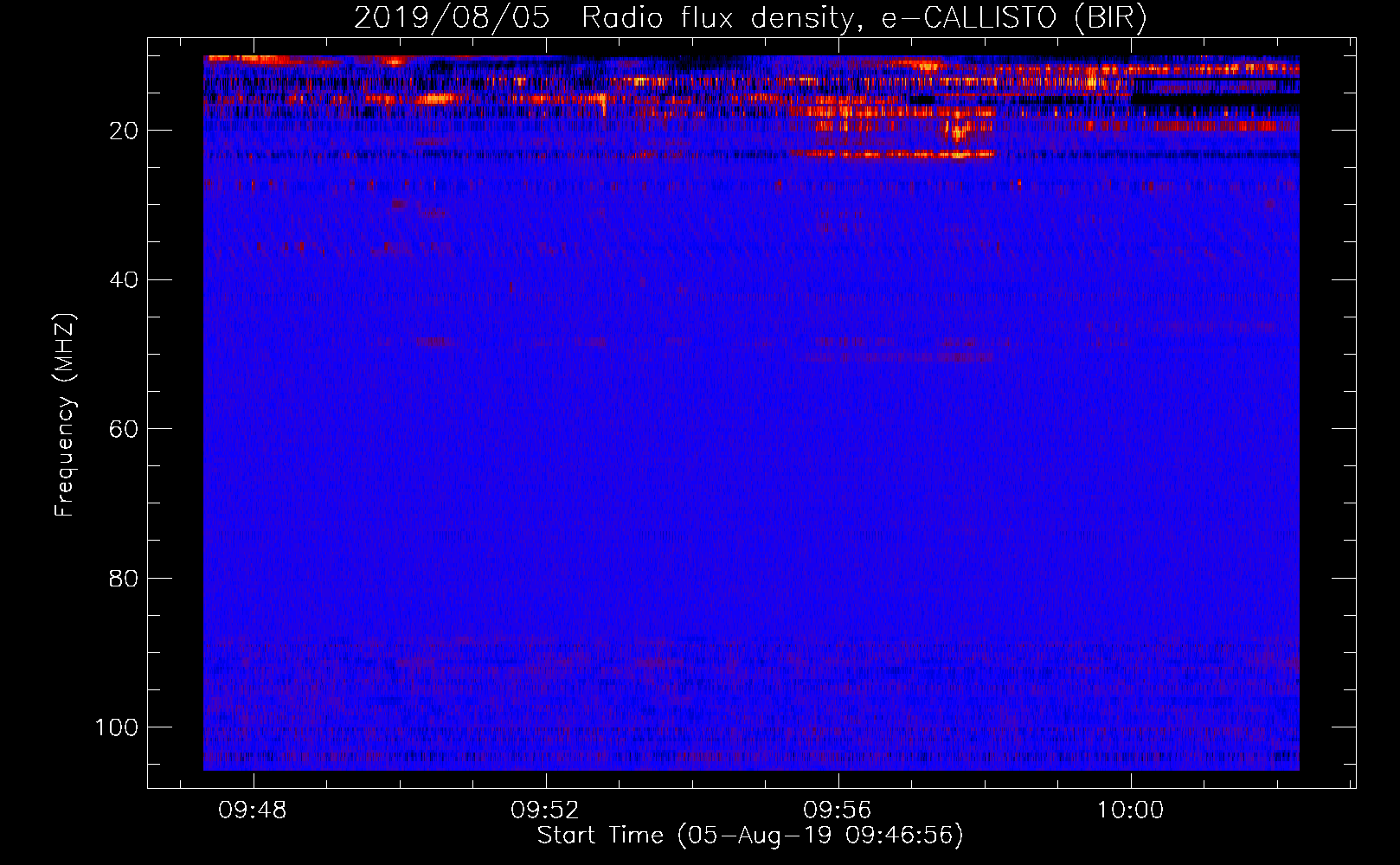Click the 09:52 time tick label
The image size is (1400, 865).
coord(545,811)
